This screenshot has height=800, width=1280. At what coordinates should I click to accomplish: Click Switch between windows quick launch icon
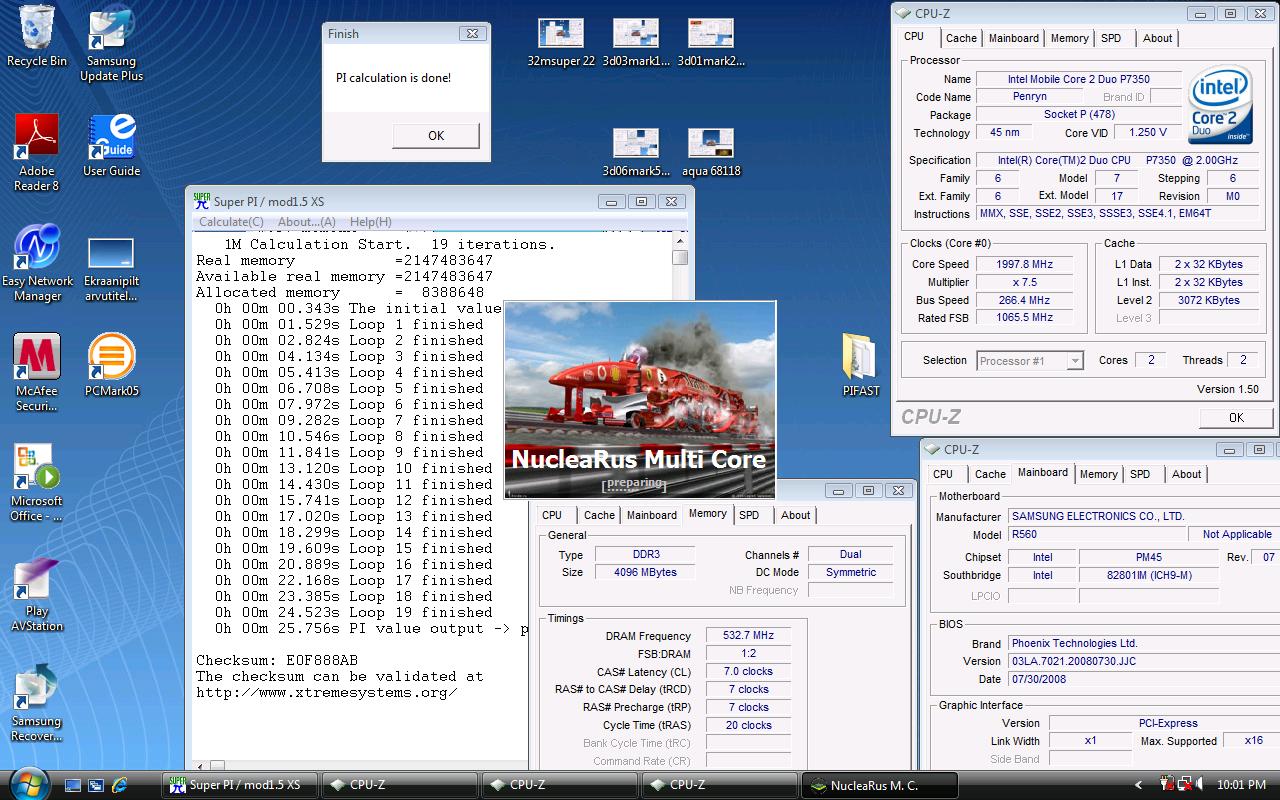(96, 785)
